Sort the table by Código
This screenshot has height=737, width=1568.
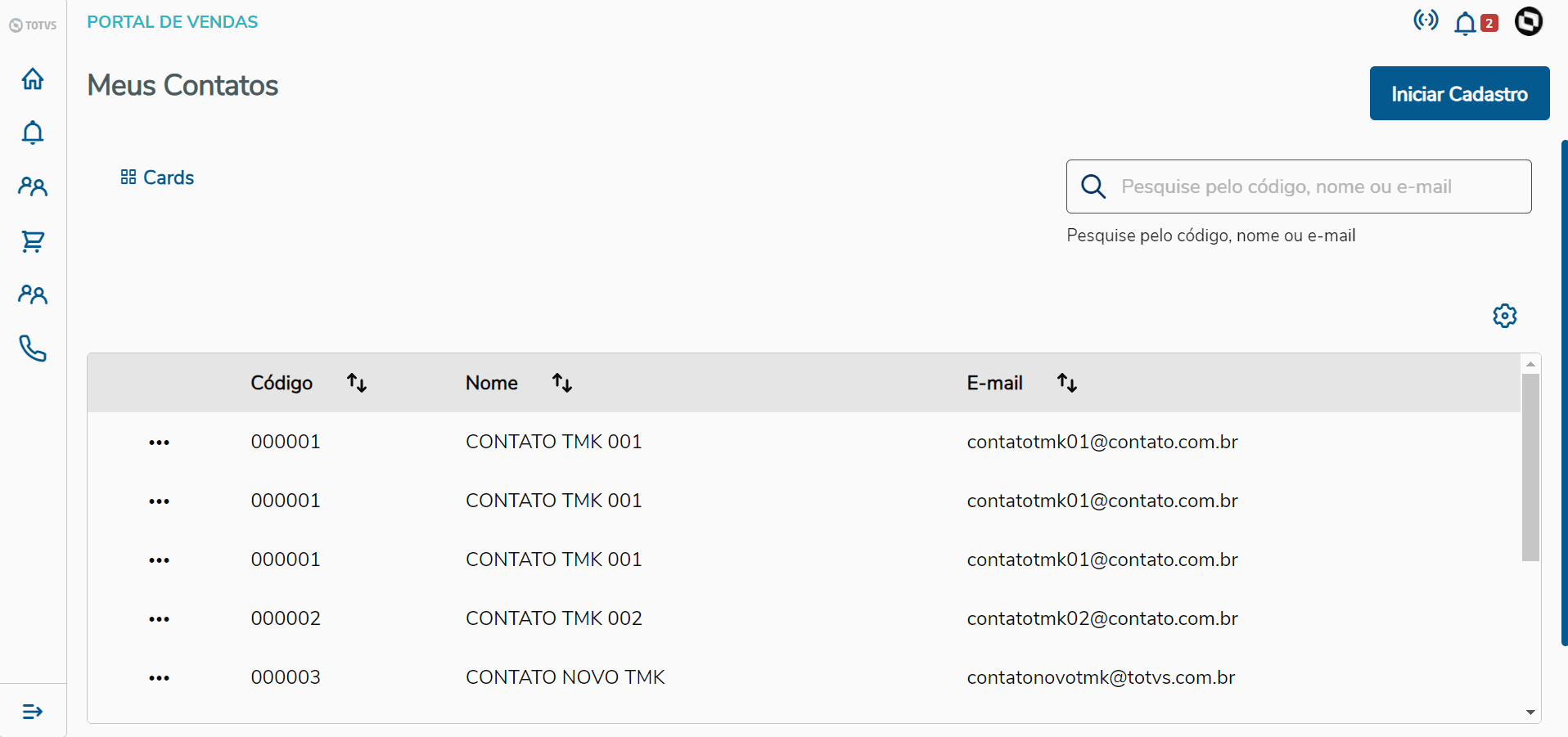tap(357, 383)
